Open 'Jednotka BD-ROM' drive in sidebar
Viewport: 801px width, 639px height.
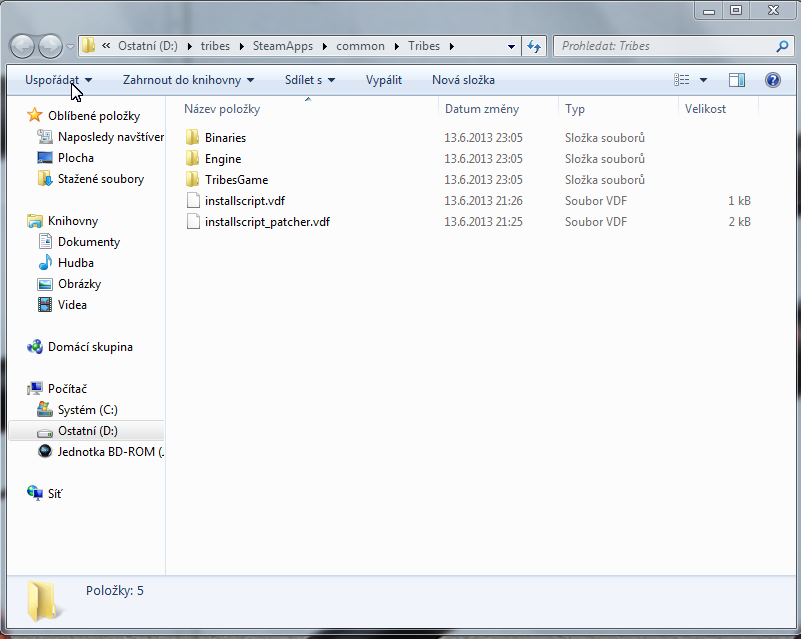click(110, 452)
